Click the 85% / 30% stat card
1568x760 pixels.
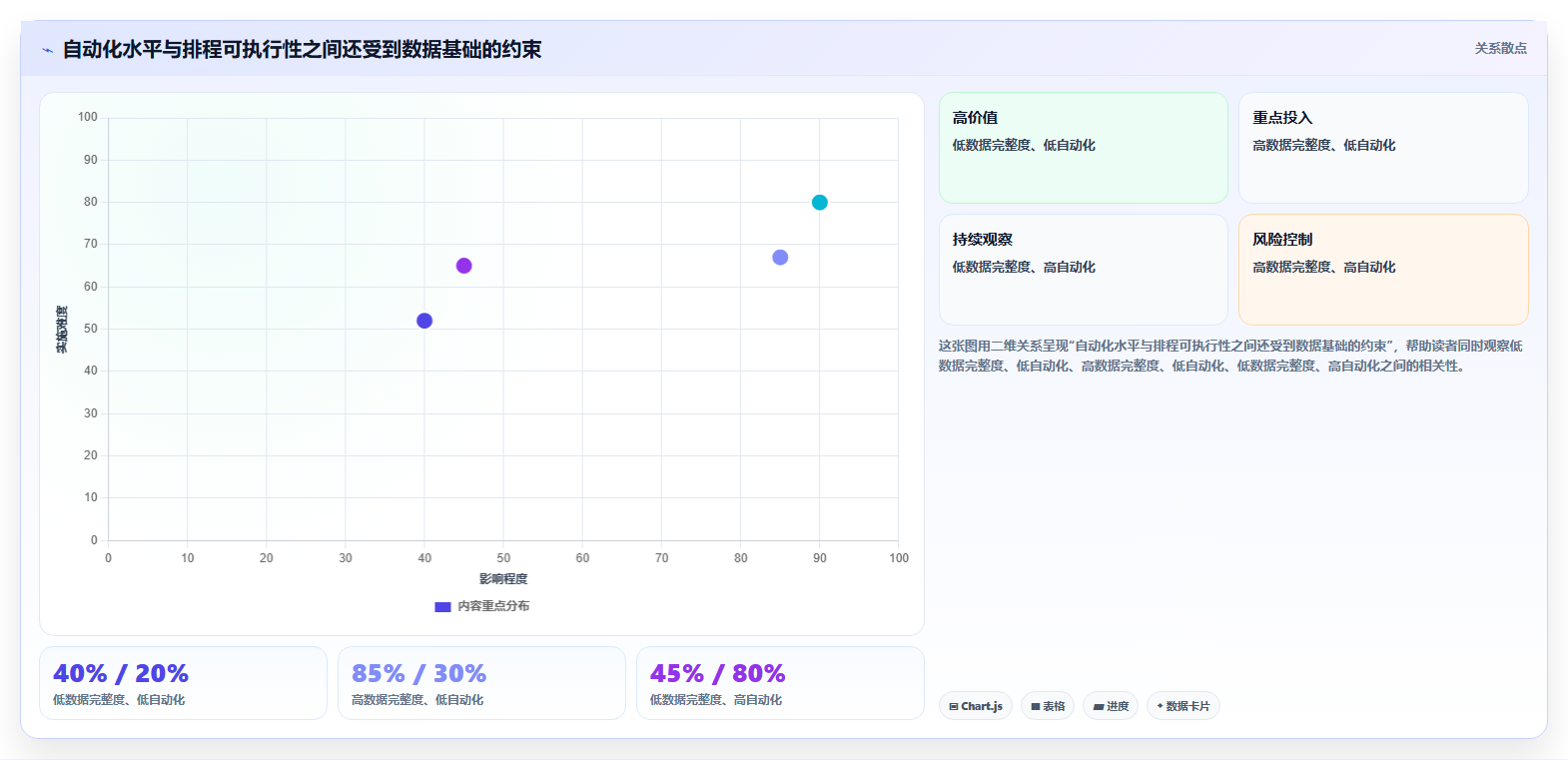click(481, 683)
